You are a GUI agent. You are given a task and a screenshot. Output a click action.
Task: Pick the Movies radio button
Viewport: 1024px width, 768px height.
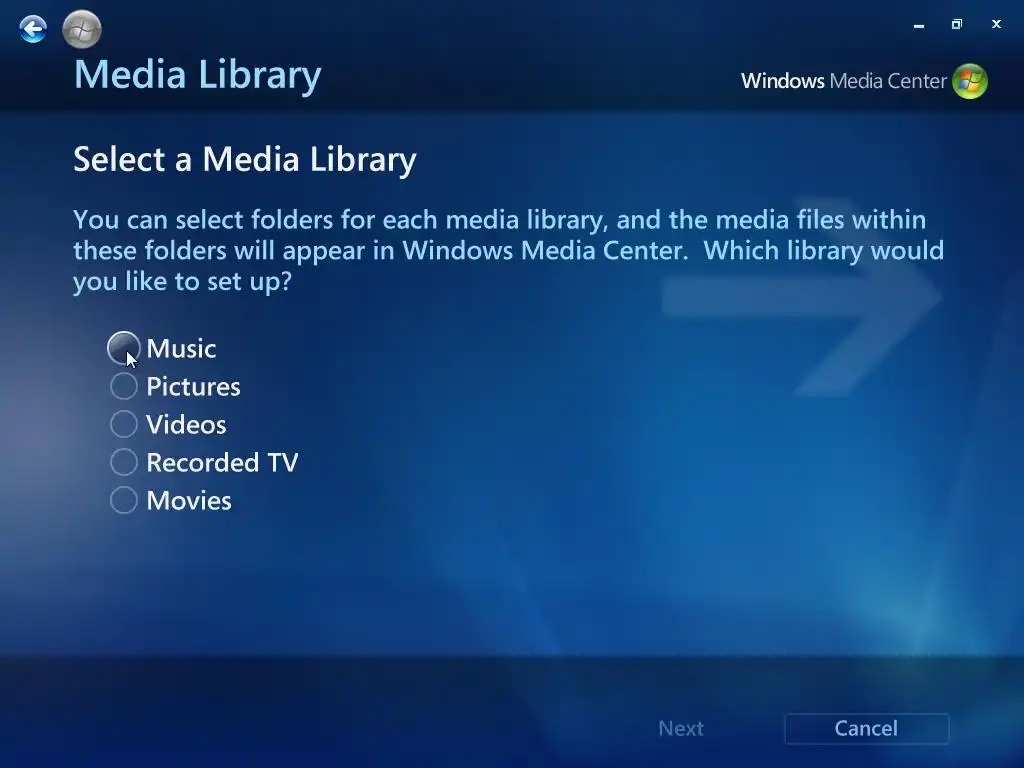(123, 500)
